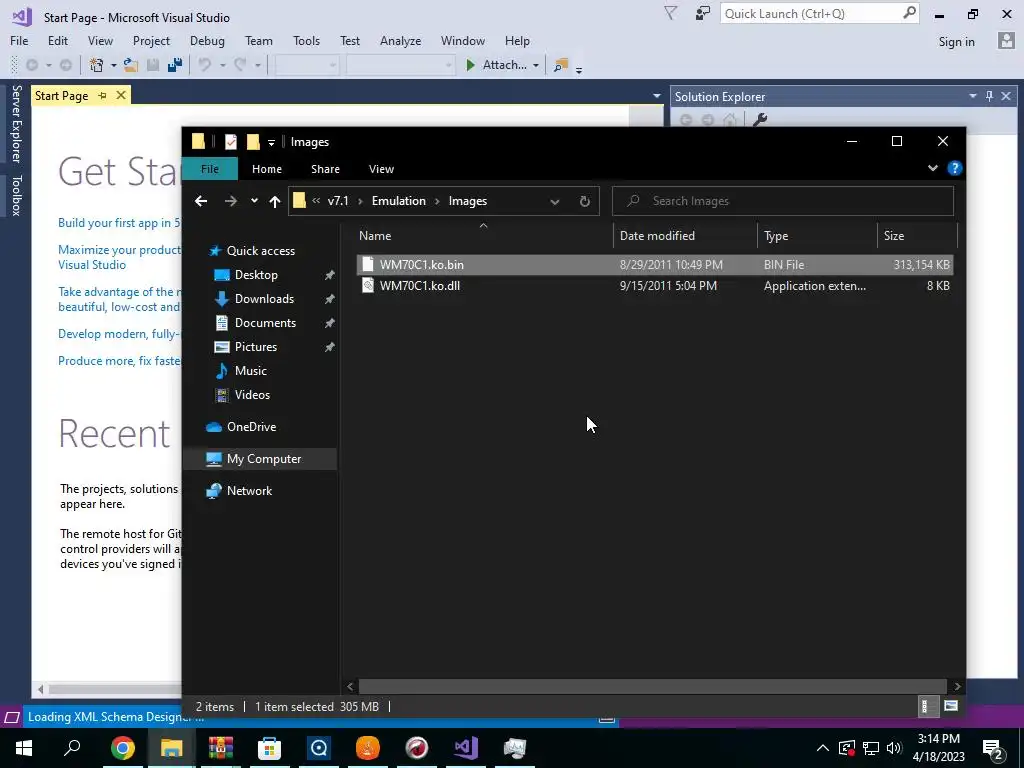Open recent locations dropdown in Explorer navigation
This screenshot has width=1024, height=768.
(x=254, y=201)
